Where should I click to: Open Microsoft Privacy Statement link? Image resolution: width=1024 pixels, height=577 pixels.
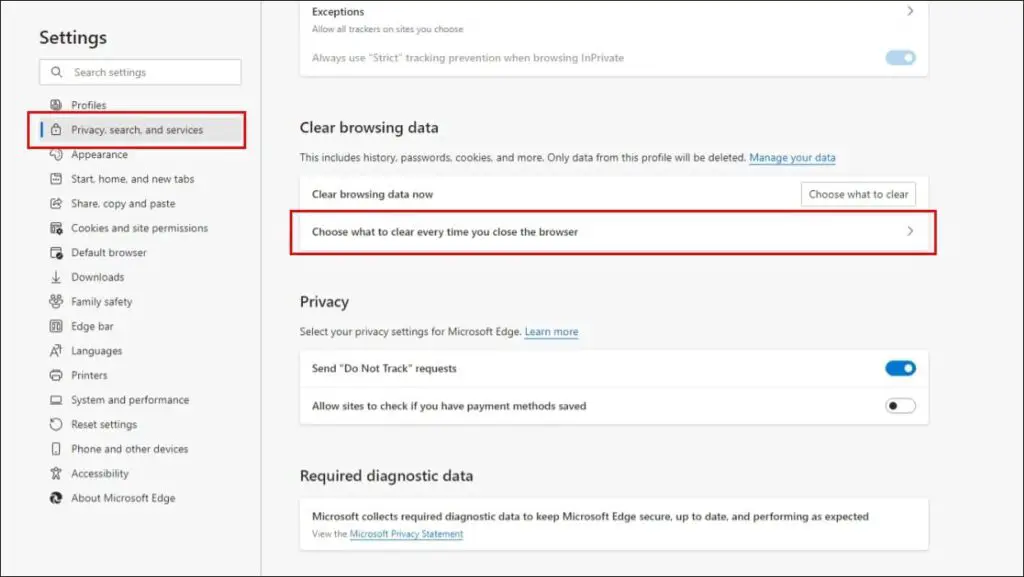click(406, 534)
